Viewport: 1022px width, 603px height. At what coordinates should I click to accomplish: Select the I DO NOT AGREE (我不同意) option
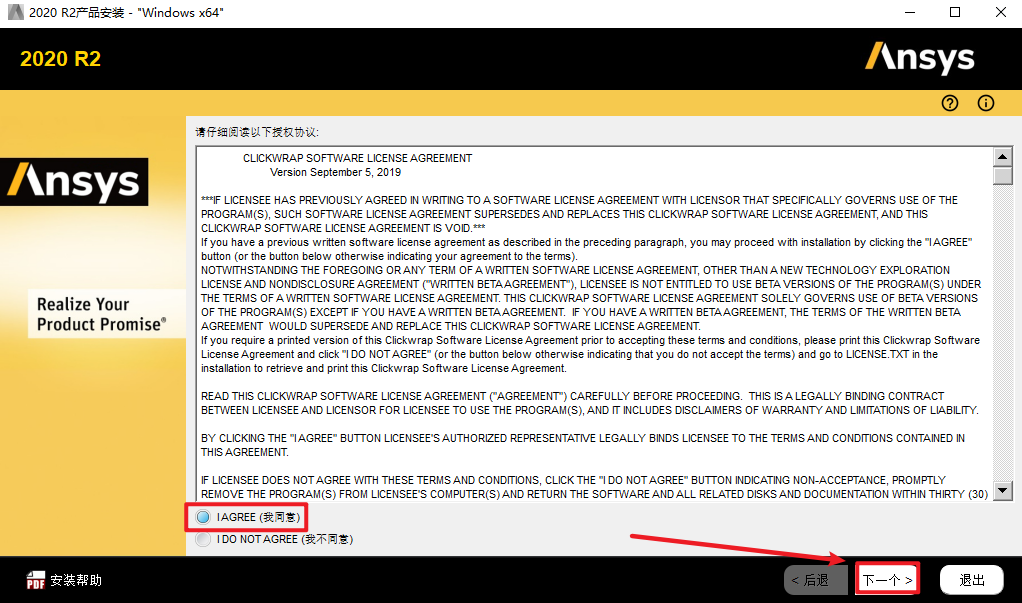click(x=204, y=539)
